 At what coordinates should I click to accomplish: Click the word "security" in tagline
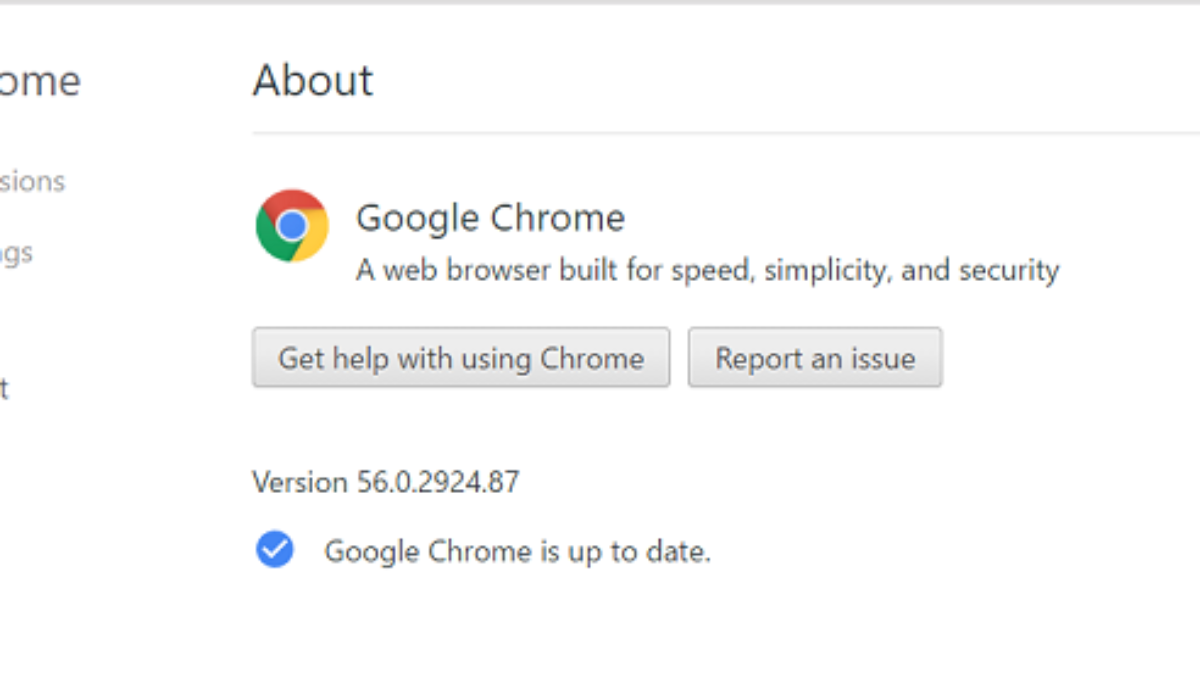(x=1008, y=270)
